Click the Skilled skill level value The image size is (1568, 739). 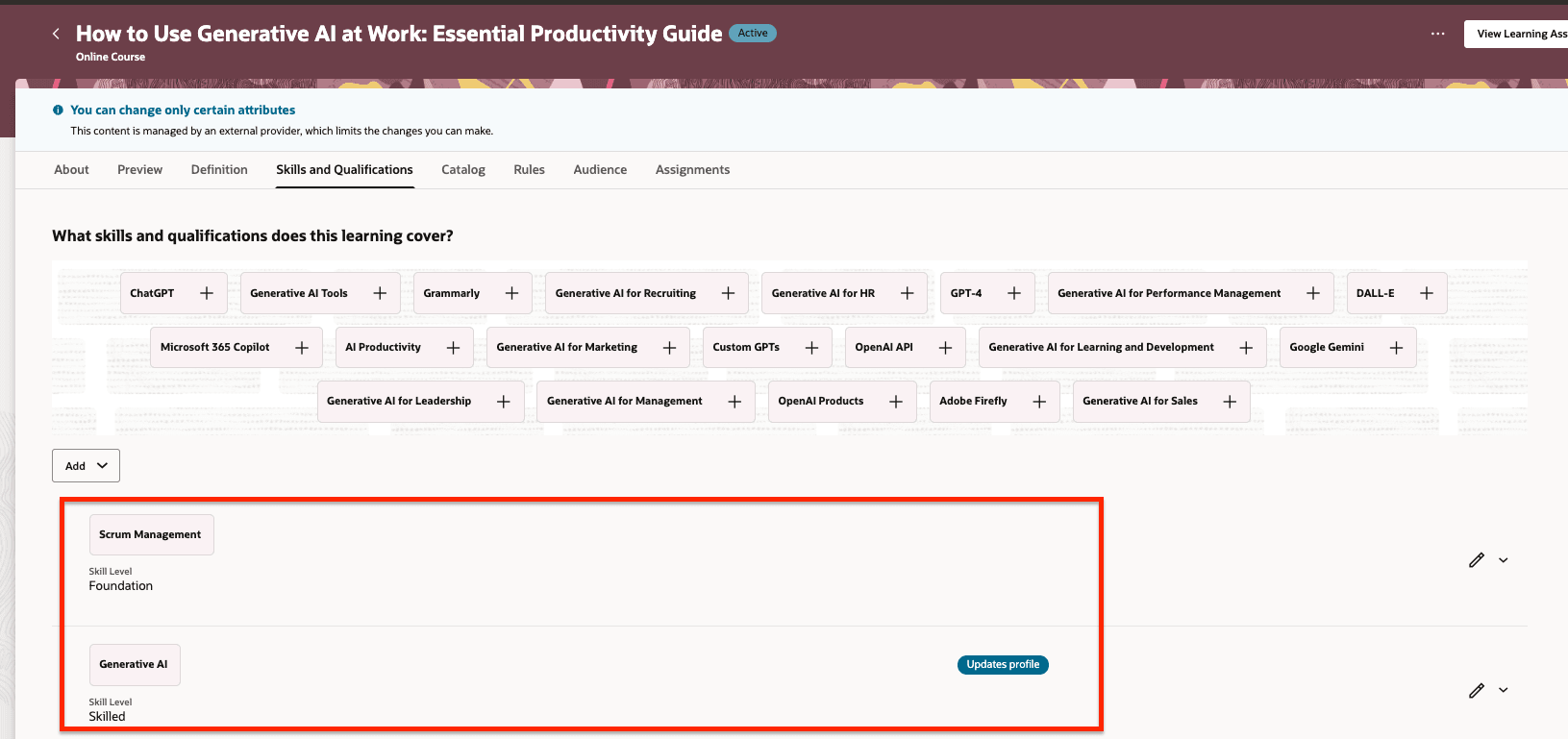107,717
